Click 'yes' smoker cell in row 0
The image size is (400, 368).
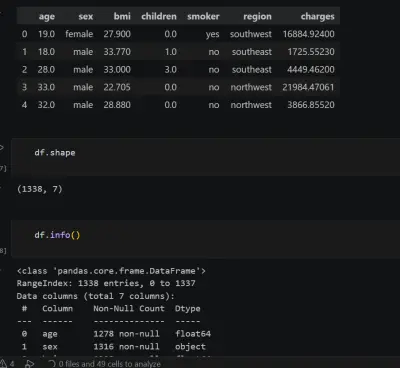click(213, 34)
